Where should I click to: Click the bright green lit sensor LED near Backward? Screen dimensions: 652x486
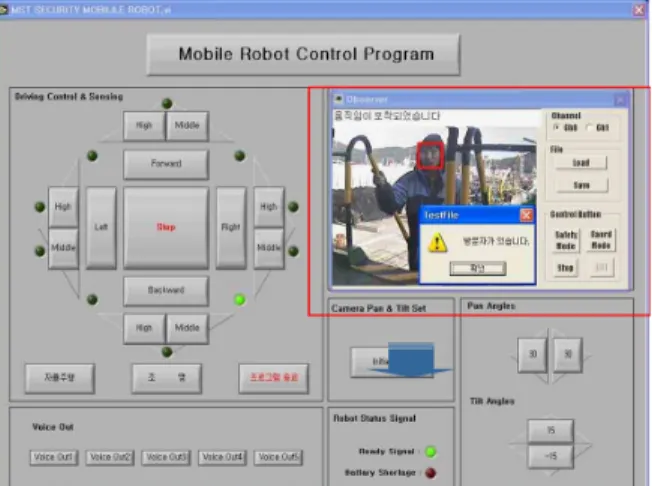click(x=240, y=299)
